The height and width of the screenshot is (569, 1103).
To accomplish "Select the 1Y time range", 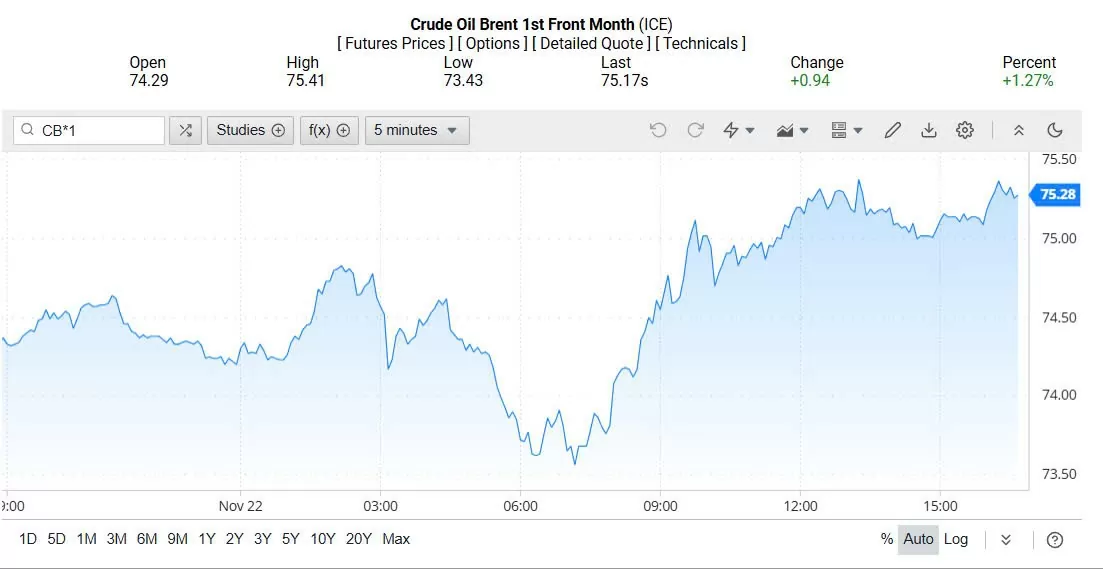I will [207, 539].
